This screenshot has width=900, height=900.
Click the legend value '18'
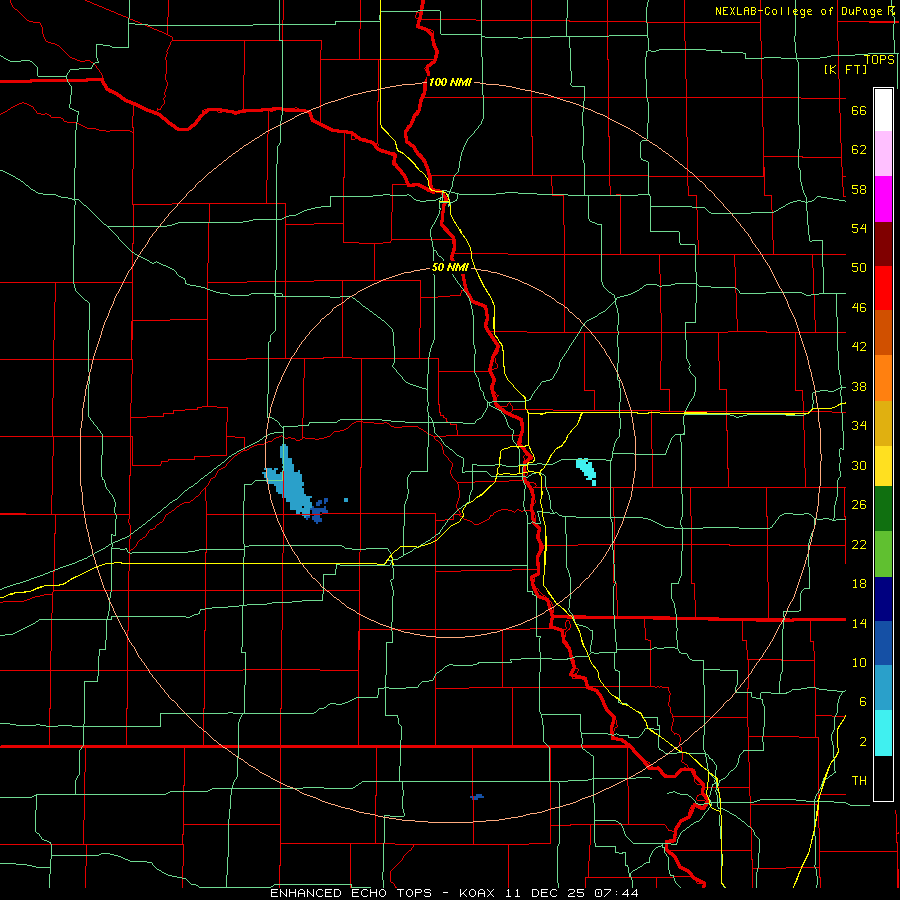(x=859, y=584)
